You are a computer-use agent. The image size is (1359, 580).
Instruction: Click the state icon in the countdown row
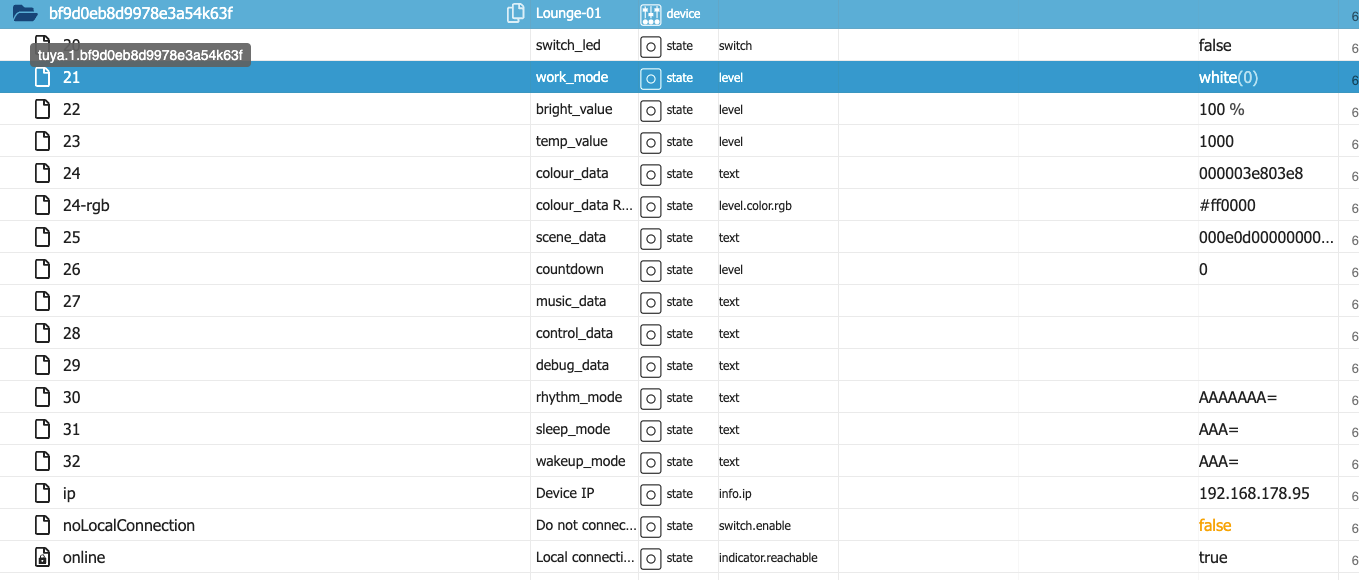point(651,270)
